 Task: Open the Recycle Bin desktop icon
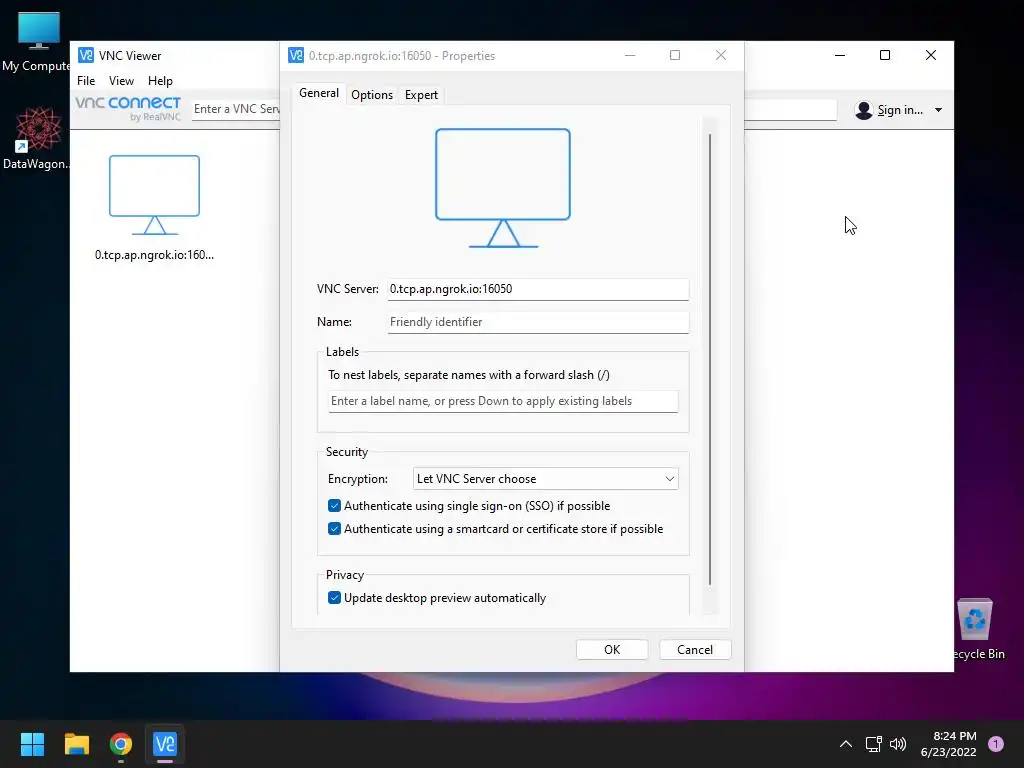coord(977,629)
